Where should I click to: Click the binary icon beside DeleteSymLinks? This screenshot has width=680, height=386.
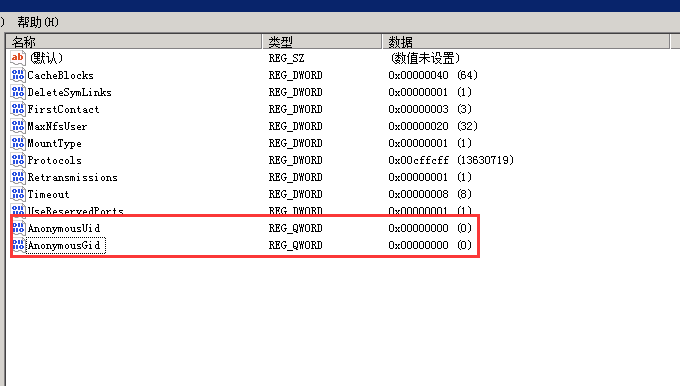18,92
